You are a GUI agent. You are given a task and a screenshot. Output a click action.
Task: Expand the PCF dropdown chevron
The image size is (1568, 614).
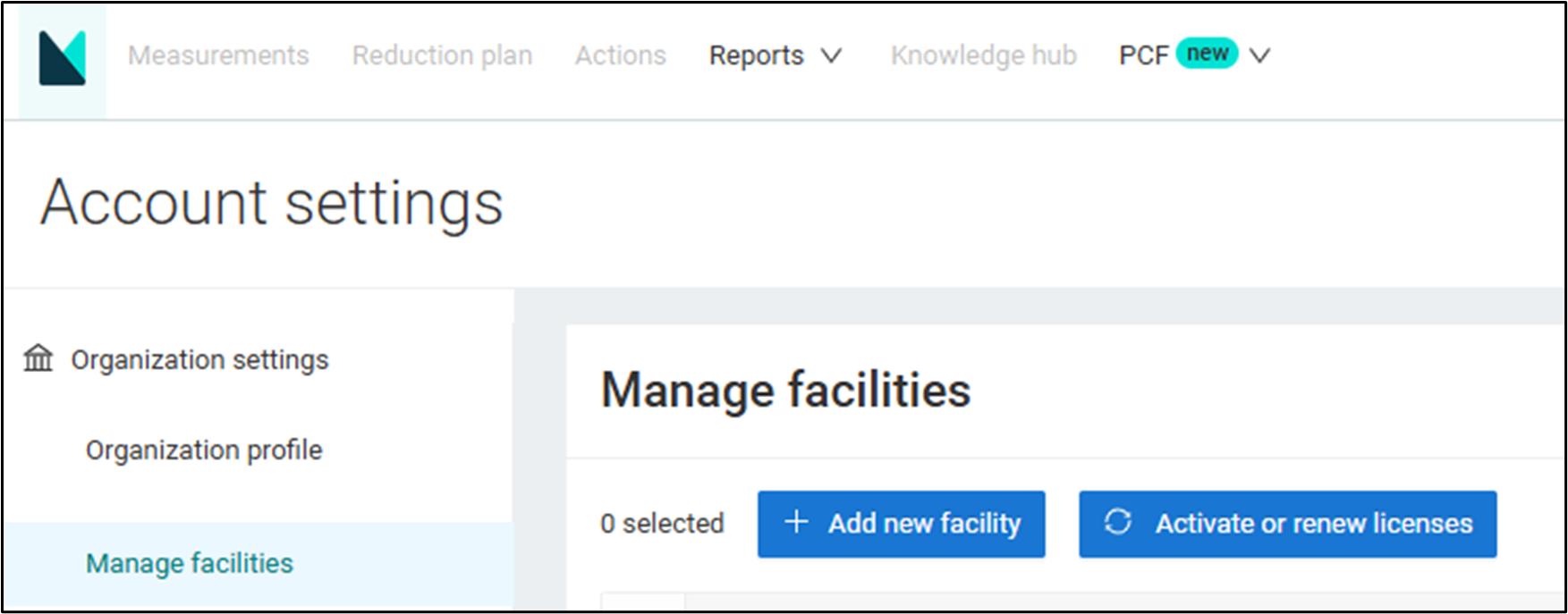(x=1259, y=56)
